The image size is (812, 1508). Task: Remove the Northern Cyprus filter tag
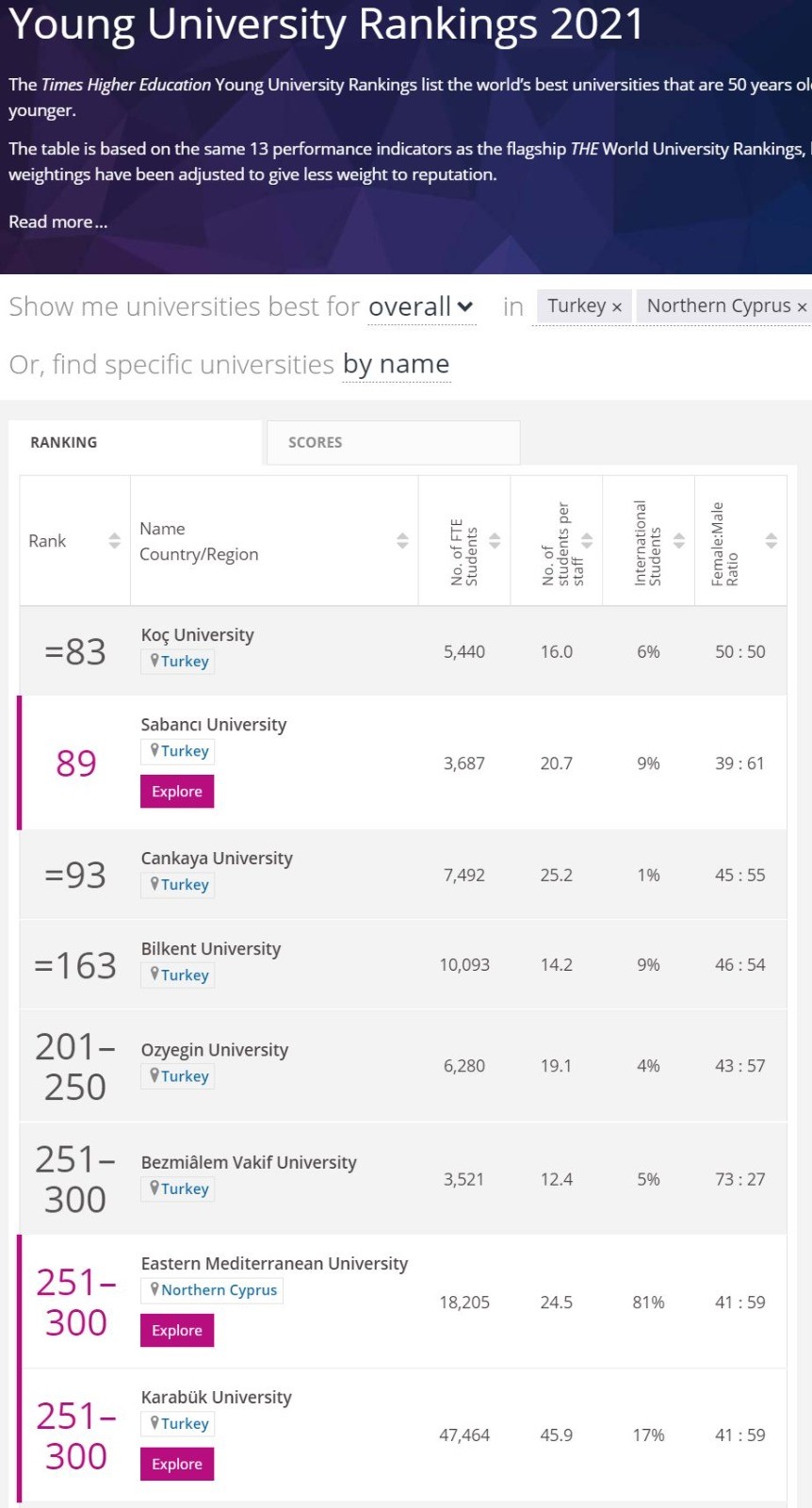(802, 307)
